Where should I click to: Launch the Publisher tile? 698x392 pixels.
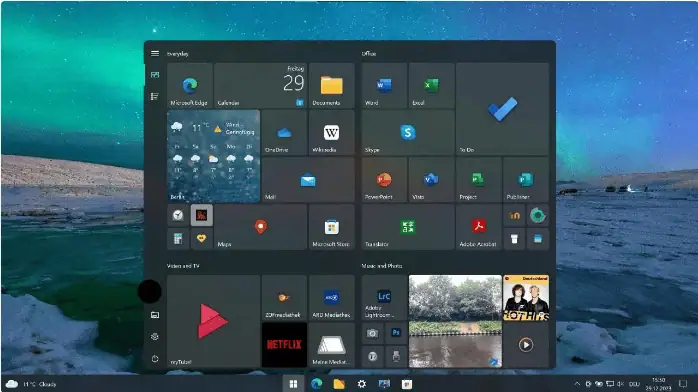pyautogui.click(x=526, y=180)
